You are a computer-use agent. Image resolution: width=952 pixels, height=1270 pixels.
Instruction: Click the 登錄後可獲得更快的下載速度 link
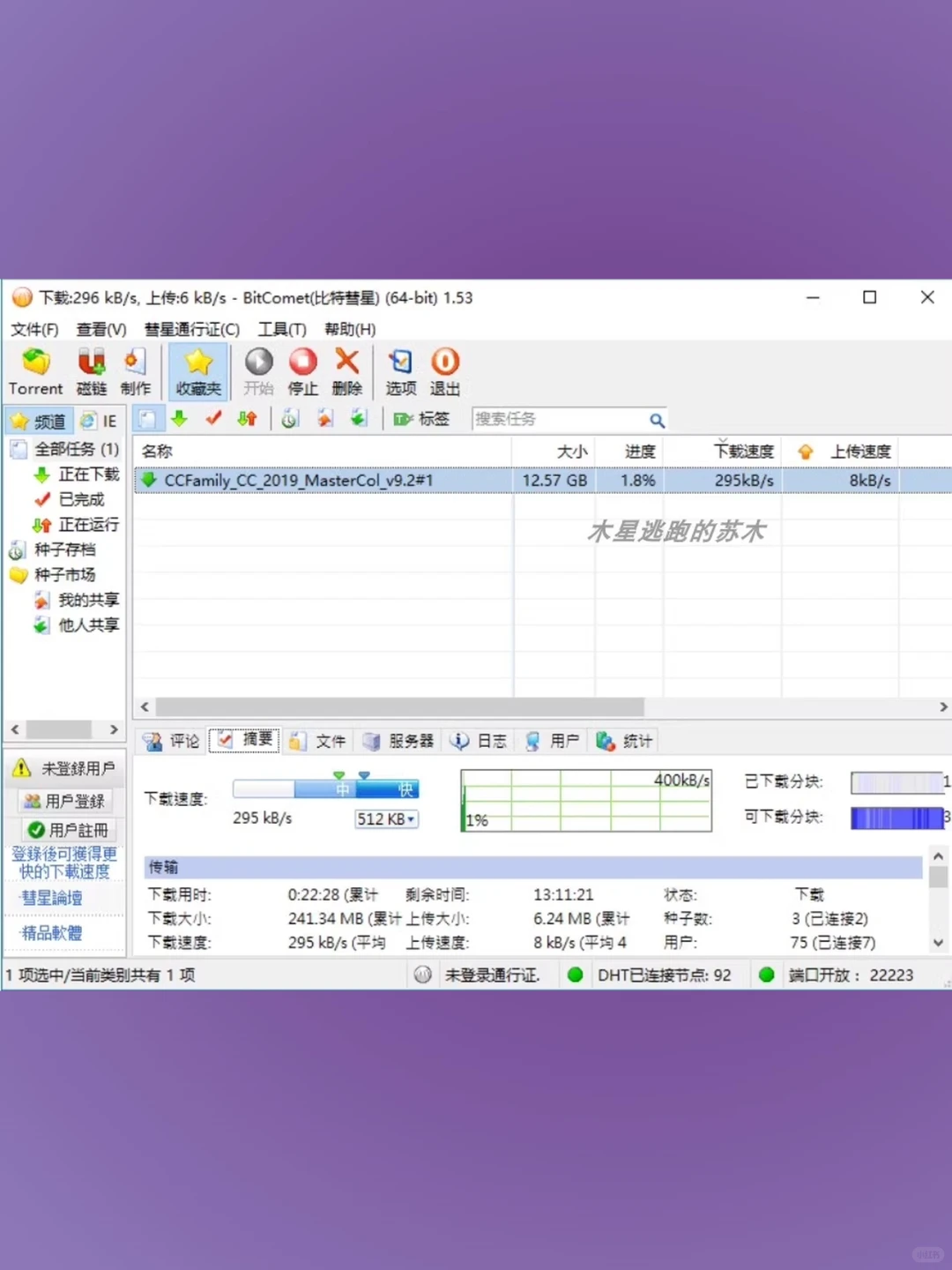(x=64, y=863)
